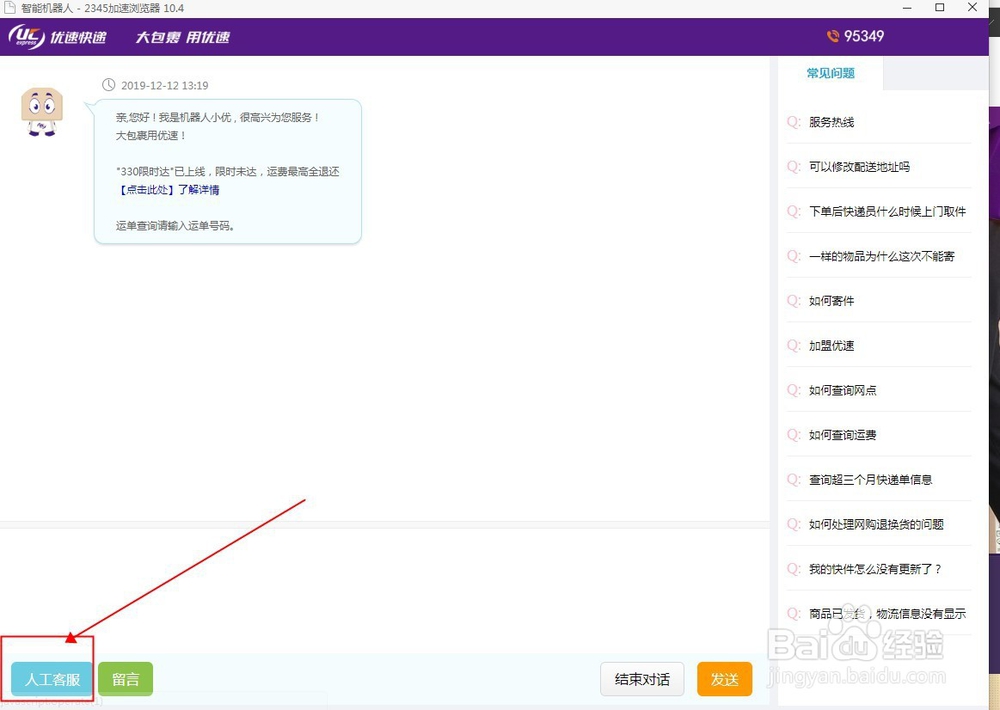Click the clock icon beside the timestamp

tap(108, 84)
